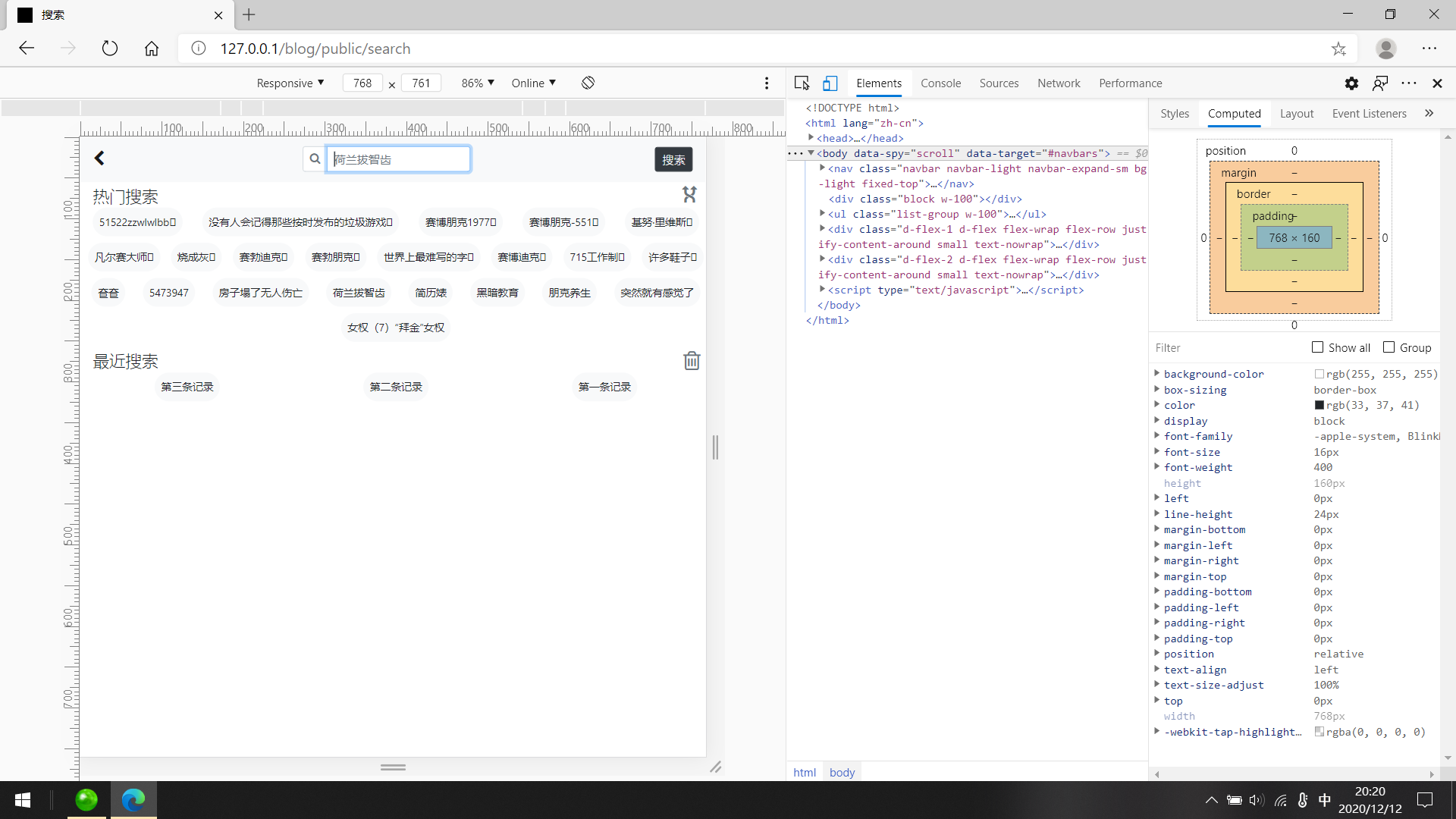Open DevTools settings gear
The width and height of the screenshot is (1456, 819).
1351,83
